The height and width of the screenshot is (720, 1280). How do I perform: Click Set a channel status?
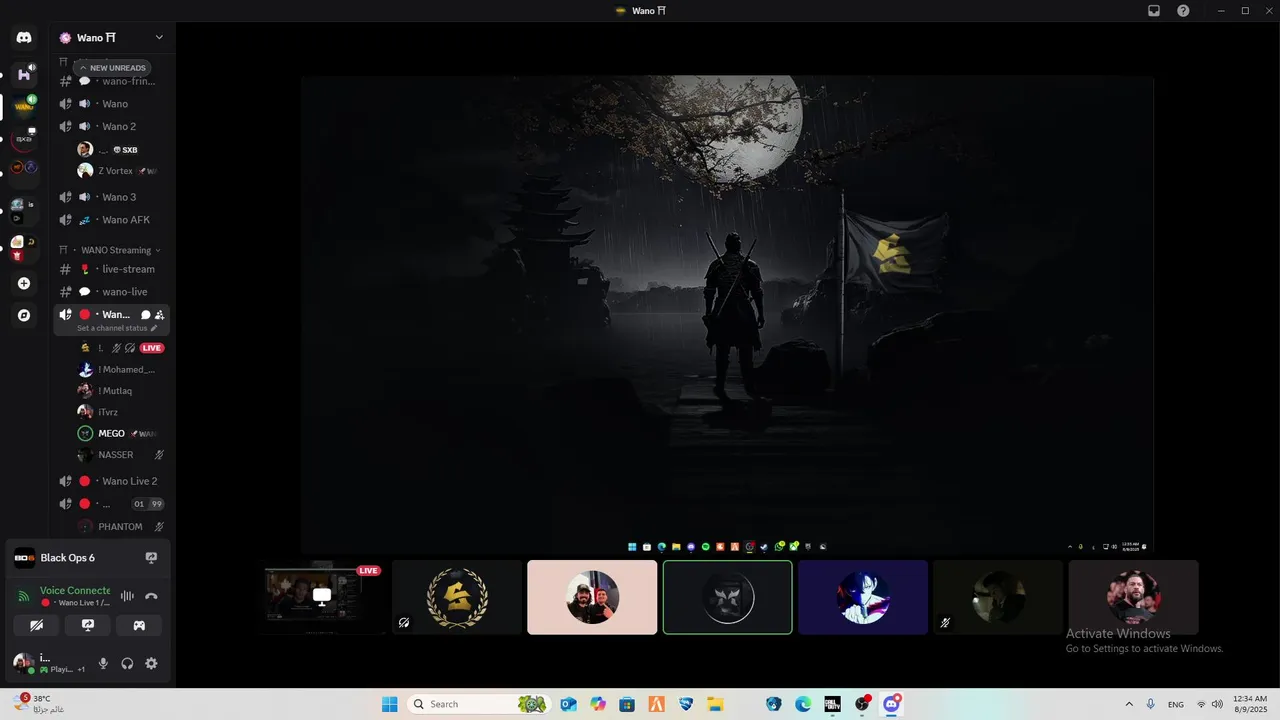pos(112,328)
